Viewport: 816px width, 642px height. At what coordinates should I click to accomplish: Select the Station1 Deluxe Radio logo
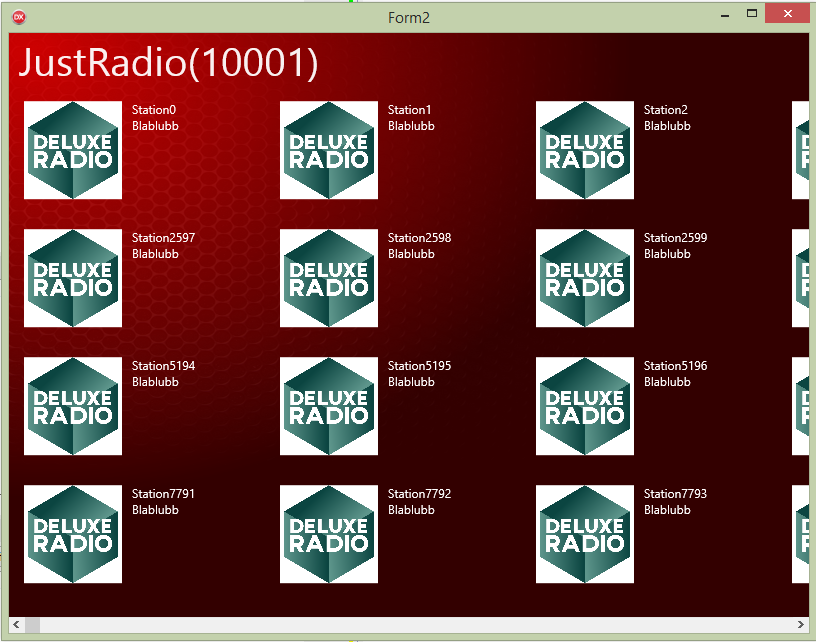click(x=329, y=150)
